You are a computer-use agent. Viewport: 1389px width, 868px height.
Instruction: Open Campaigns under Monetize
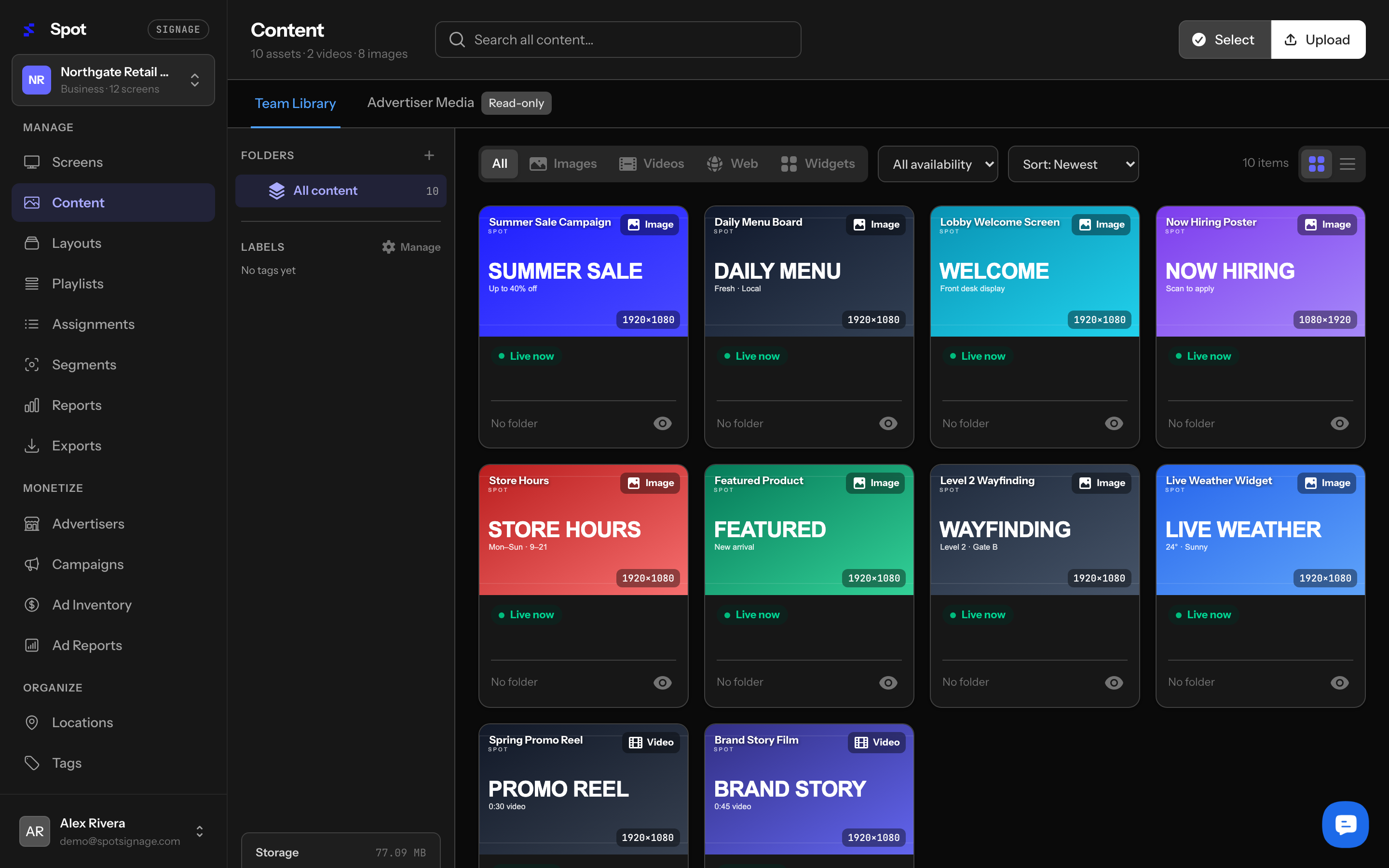(x=113, y=564)
